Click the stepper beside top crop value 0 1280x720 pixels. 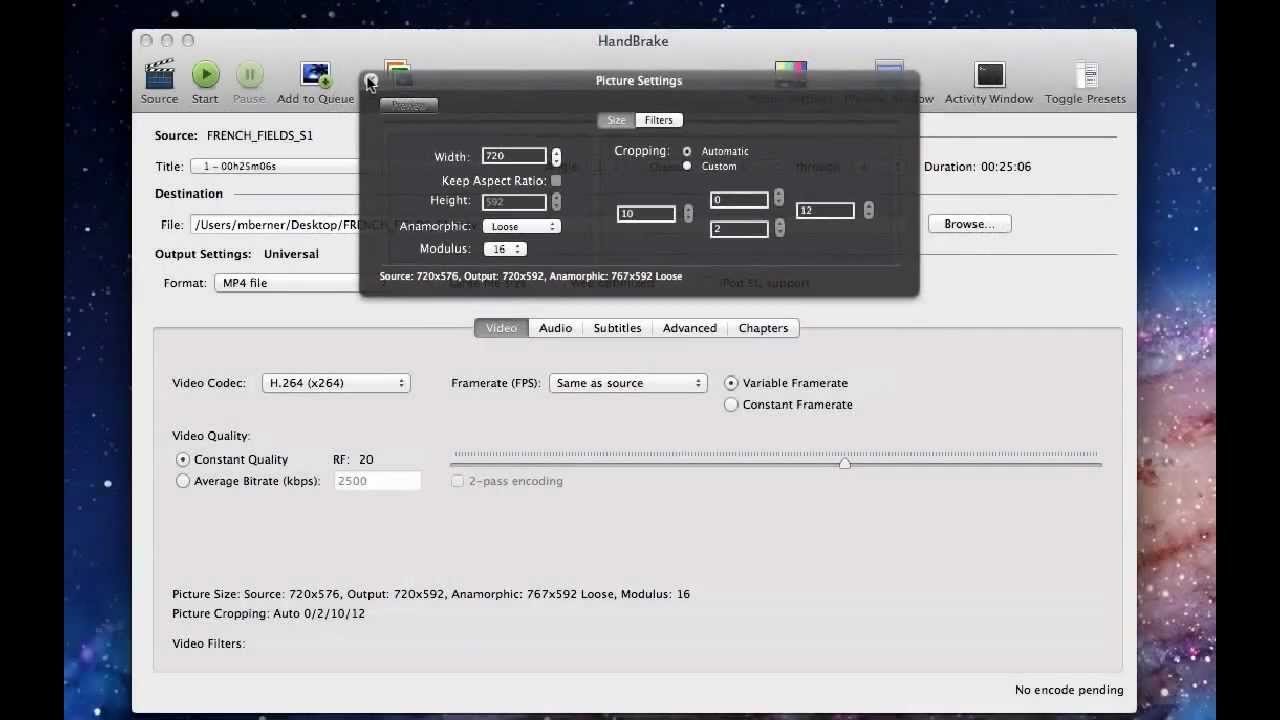coord(779,198)
